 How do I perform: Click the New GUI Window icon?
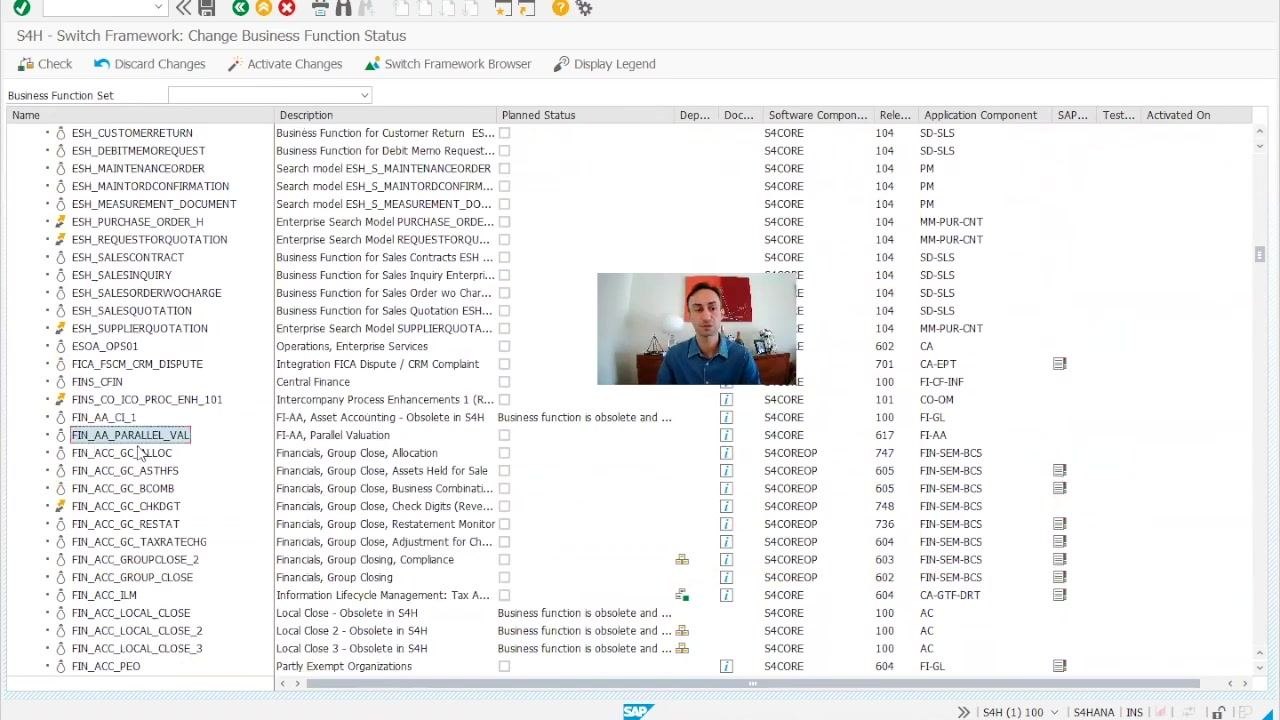(x=503, y=8)
